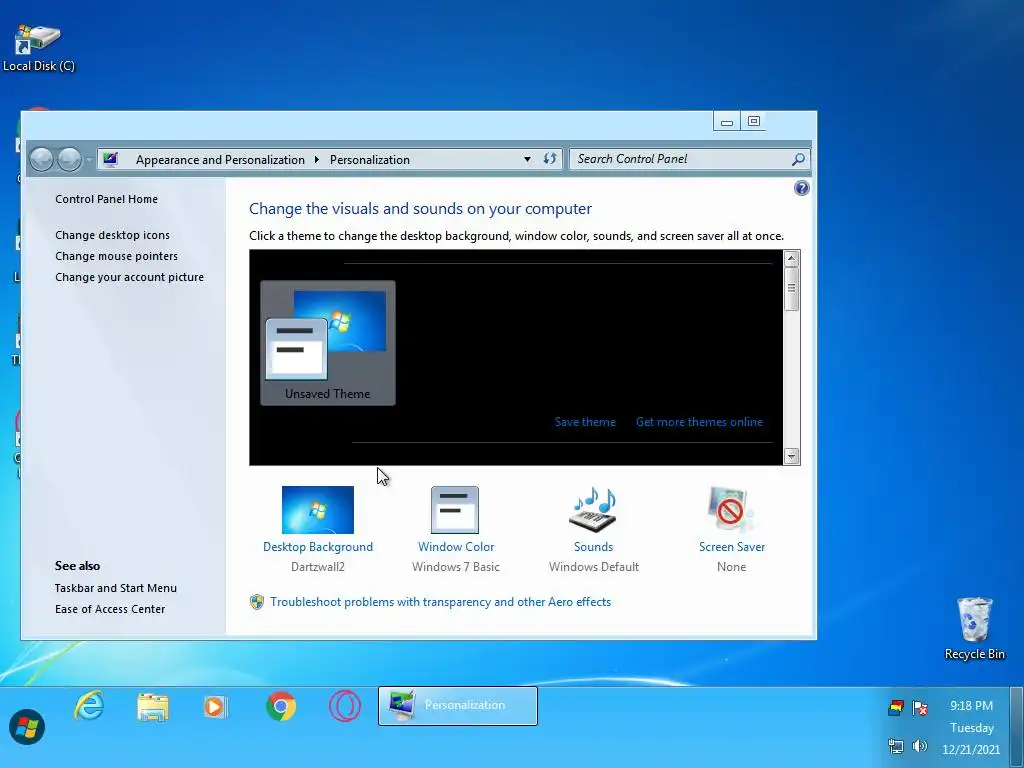Open Taskbar and Start Menu link
Image resolution: width=1024 pixels, height=768 pixels.
pyautogui.click(x=116, y=588)
